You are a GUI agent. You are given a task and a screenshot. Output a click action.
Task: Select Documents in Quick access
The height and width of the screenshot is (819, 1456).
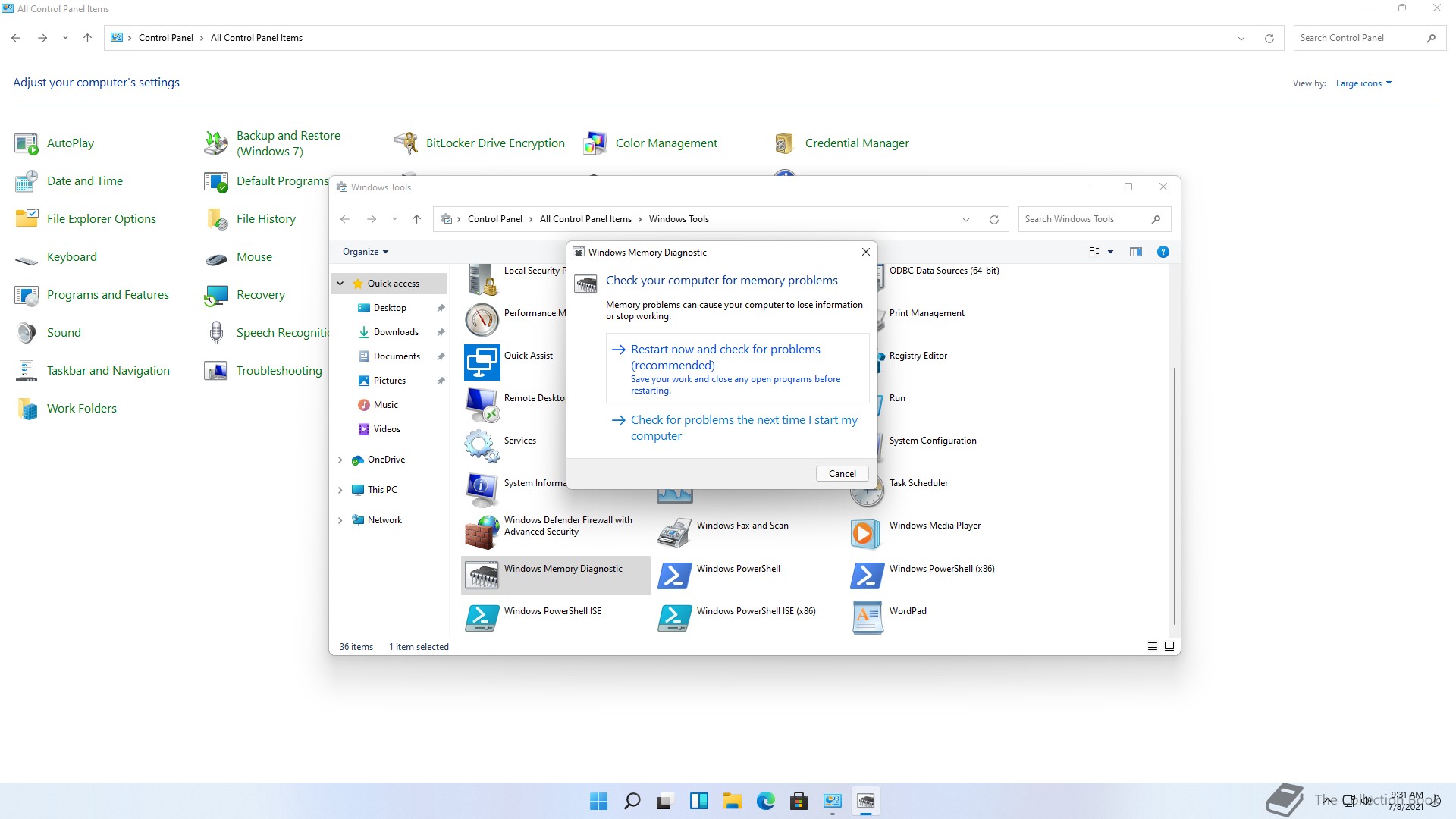397,356
